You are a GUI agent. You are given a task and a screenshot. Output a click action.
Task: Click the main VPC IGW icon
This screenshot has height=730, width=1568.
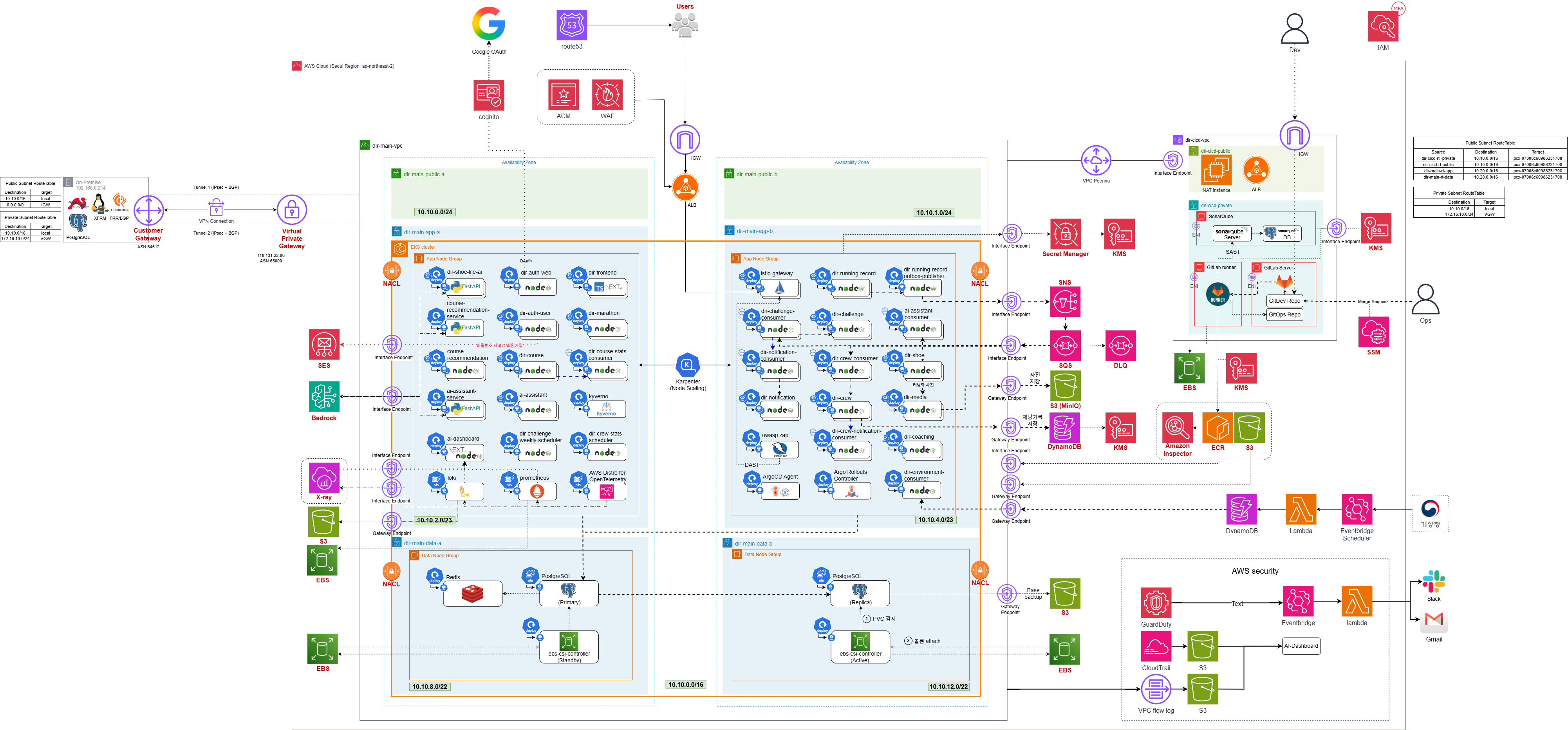[685, 139]
